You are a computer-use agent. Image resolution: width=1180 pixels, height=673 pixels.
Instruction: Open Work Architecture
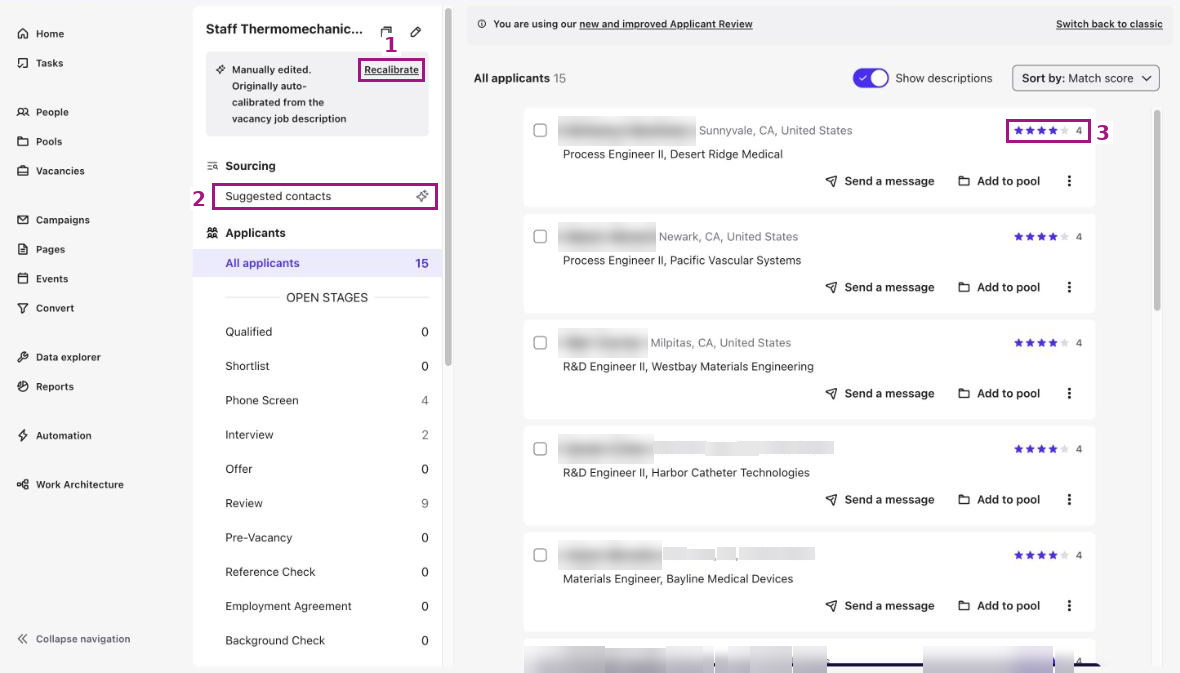coord(70,484)
